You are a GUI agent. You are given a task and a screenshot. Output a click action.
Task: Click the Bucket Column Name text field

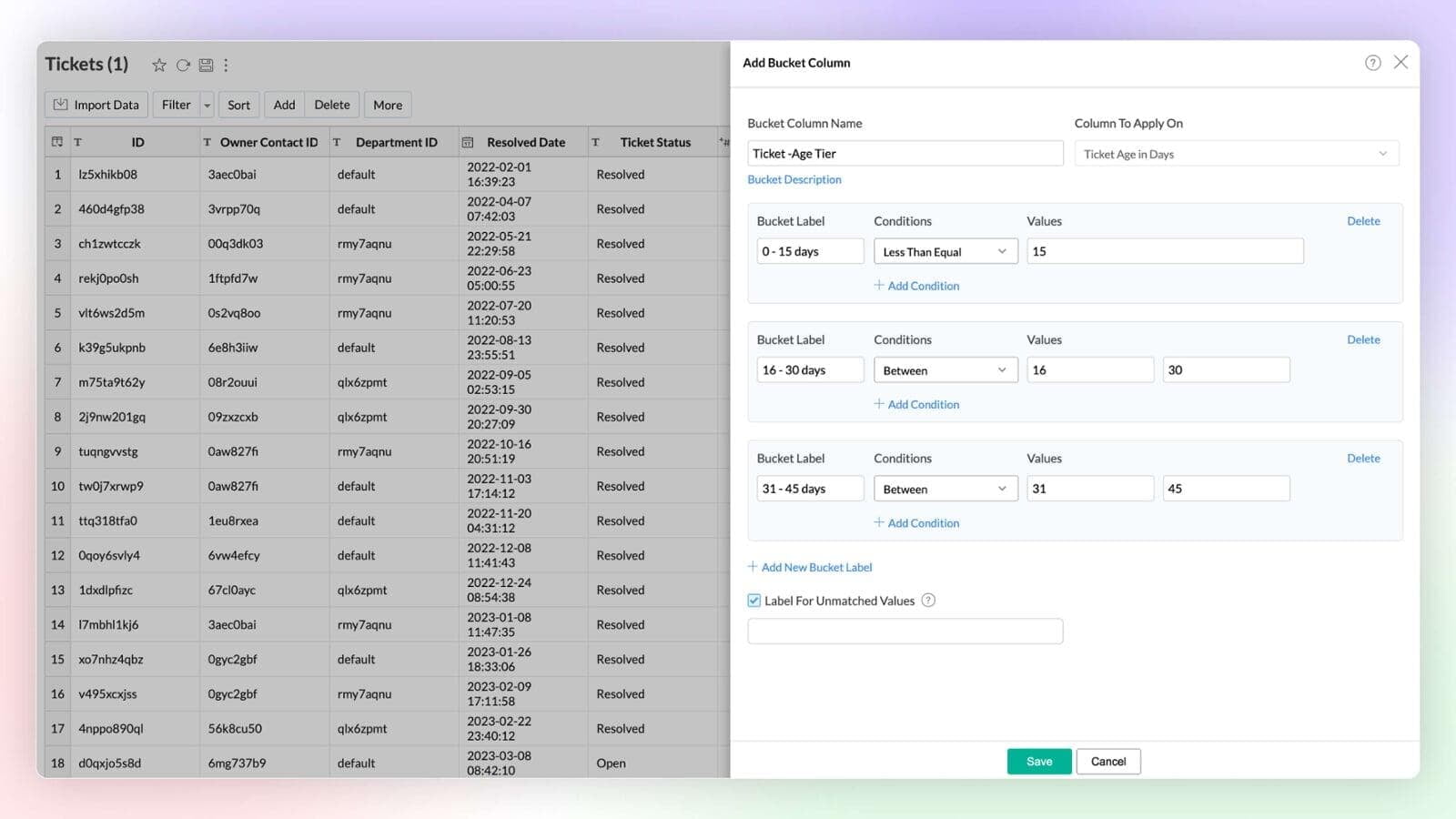(x=905, y=154)
